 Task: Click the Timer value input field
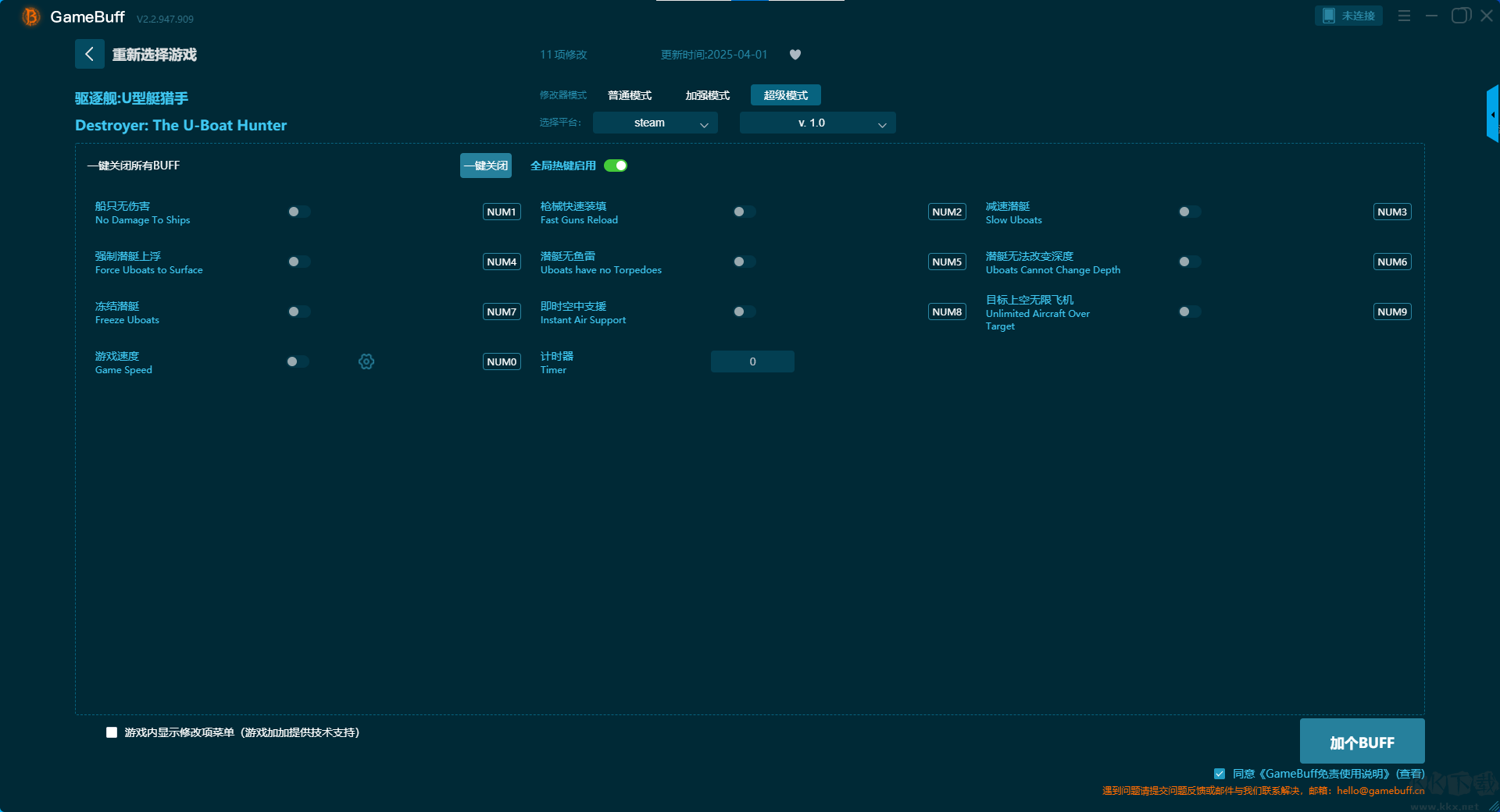pyautogui.click(x=752, y=361)
